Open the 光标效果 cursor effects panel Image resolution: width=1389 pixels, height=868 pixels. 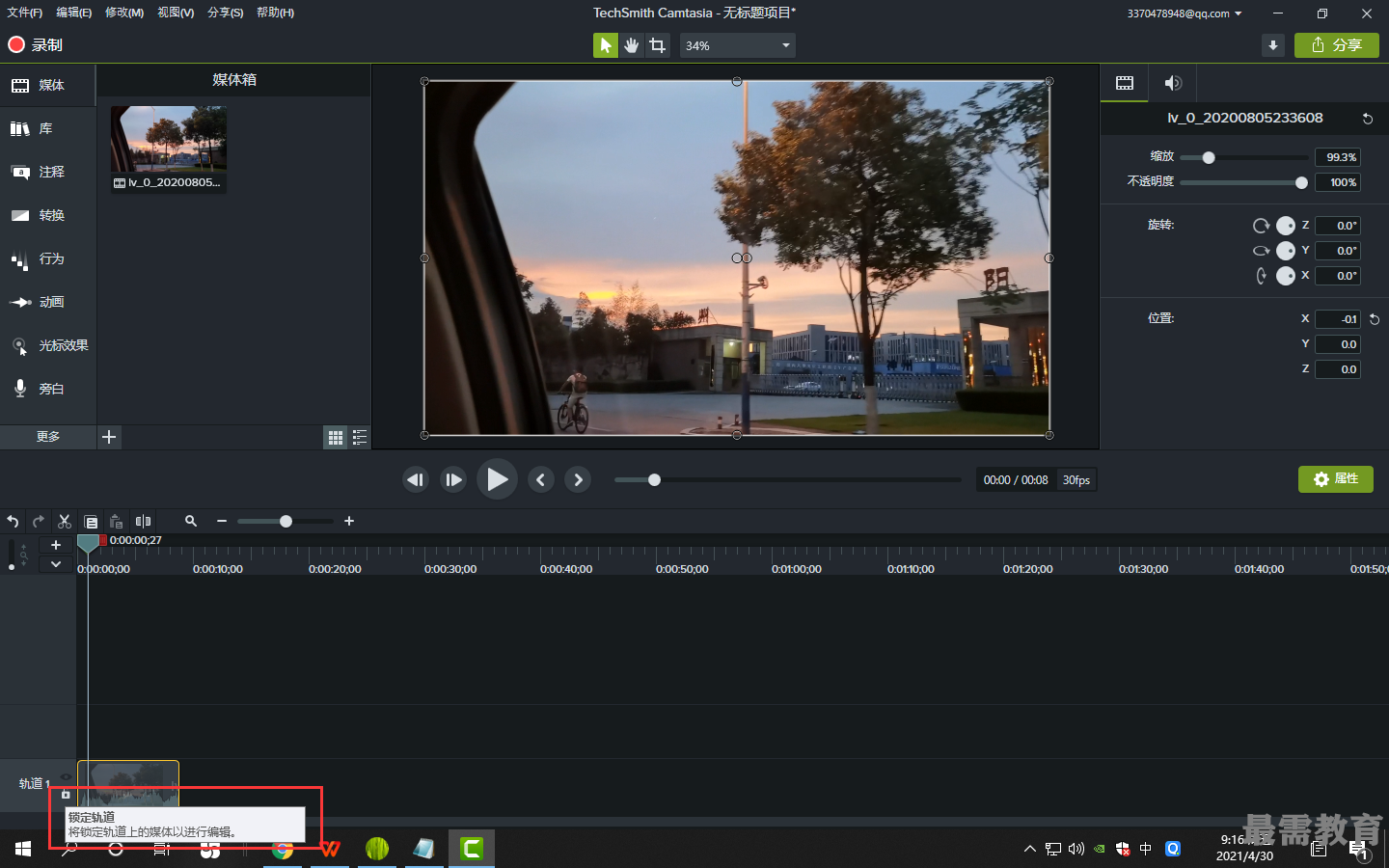pos(47,345)
